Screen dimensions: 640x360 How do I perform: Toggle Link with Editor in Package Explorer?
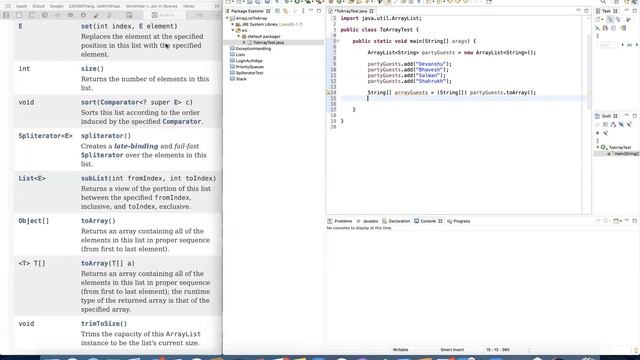[x=285, y=11]
